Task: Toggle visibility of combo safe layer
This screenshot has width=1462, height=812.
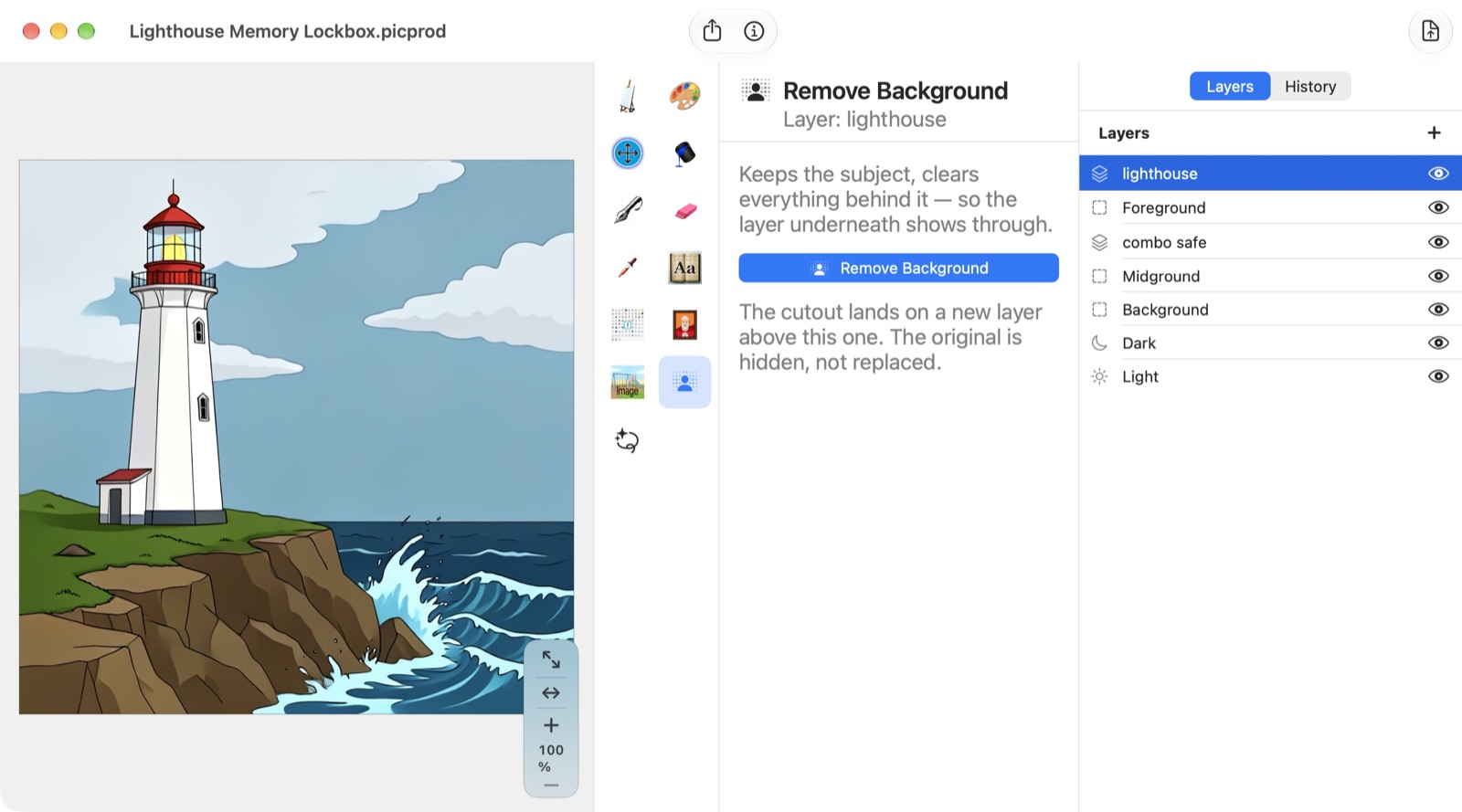Action: click(x=1438, y=242)
